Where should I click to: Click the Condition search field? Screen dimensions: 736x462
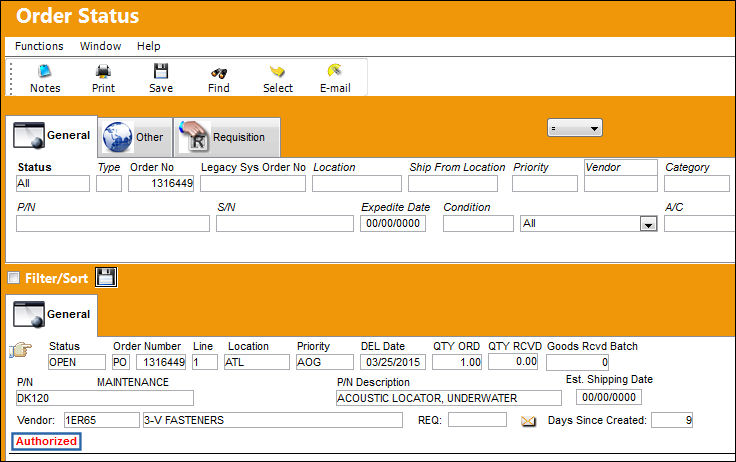(x=478, y=223)
